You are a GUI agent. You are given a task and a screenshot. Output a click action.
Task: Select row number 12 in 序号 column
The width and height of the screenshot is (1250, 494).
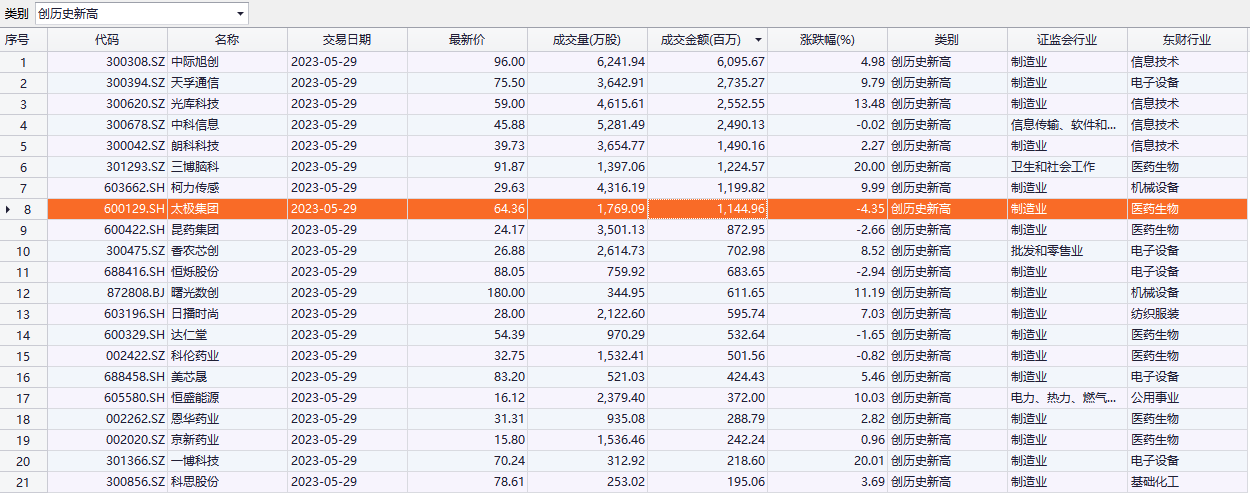tap(25, 293)
